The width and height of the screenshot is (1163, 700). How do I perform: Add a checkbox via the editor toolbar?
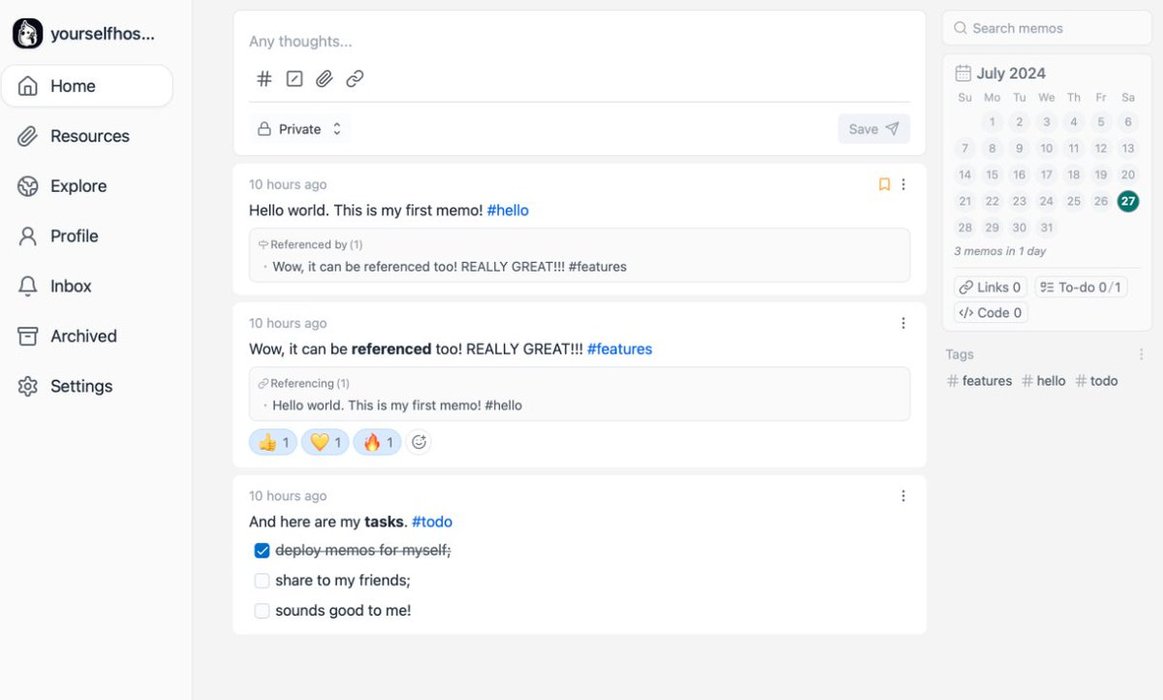pos(294,79)
